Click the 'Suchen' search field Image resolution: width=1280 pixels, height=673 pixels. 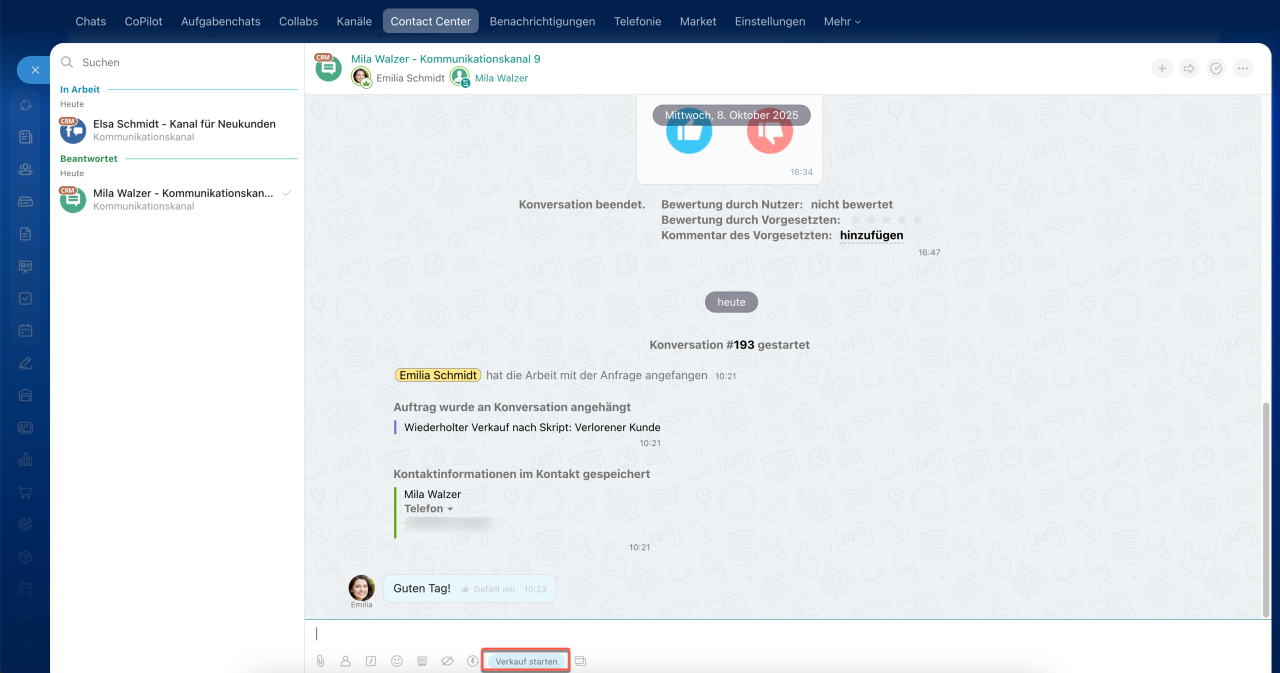[180, 62]
